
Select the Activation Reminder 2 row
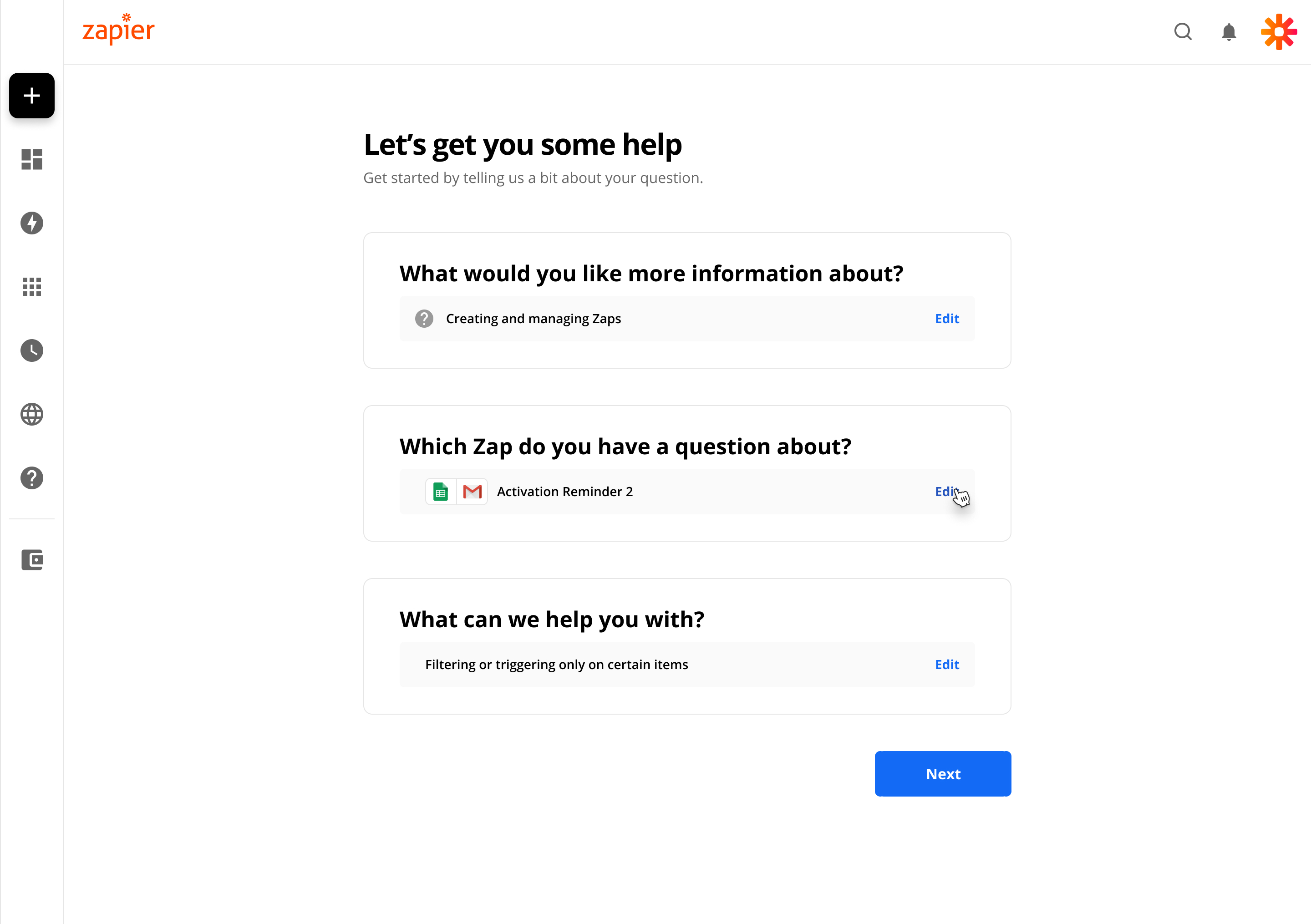coord(565,491)
